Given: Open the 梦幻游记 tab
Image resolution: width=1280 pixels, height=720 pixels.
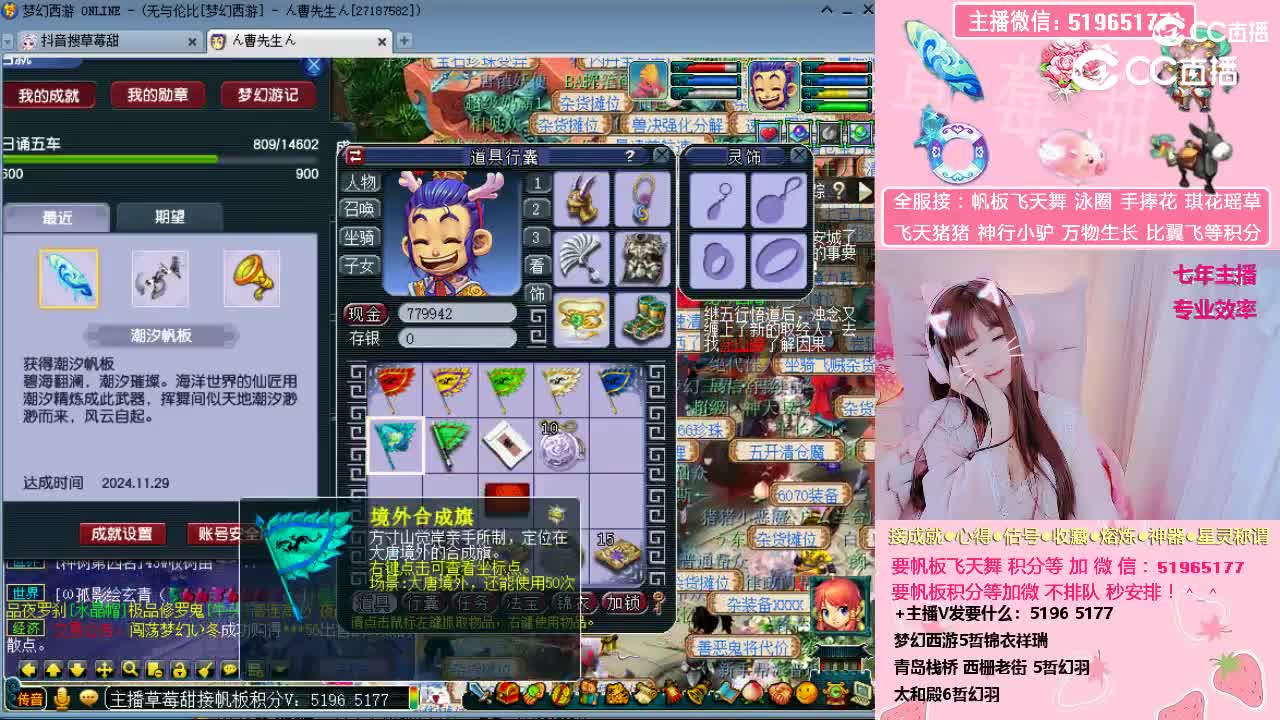Looking at the screenshot, I should pos(268,95).
